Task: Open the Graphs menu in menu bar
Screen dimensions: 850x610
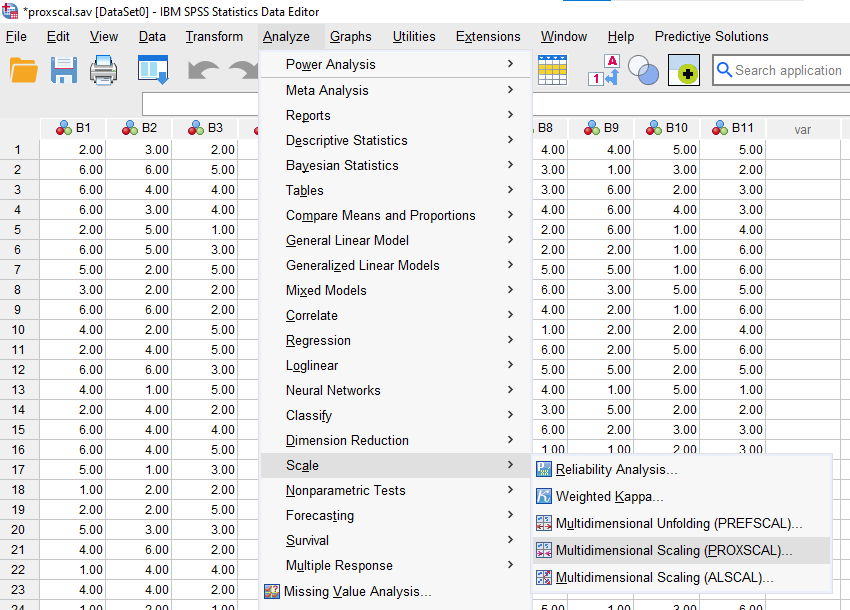Action: [350, 36]
